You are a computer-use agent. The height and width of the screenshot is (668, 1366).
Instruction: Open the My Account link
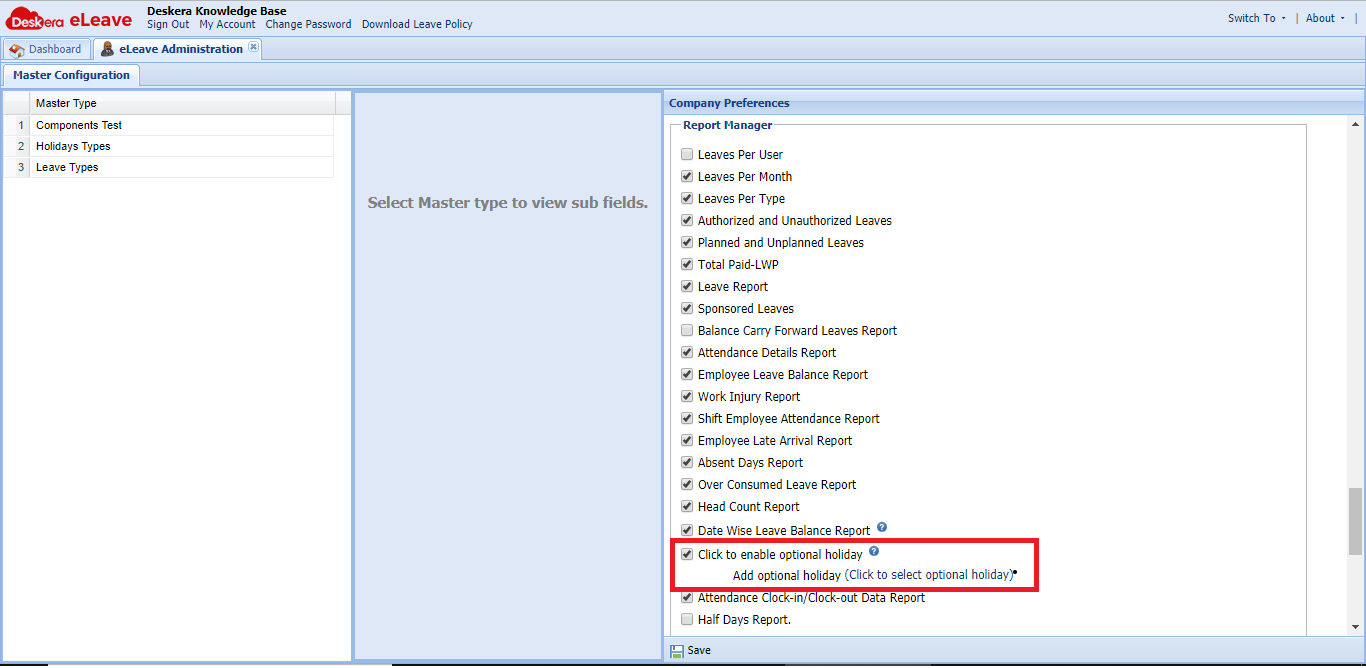pos(227,24)
